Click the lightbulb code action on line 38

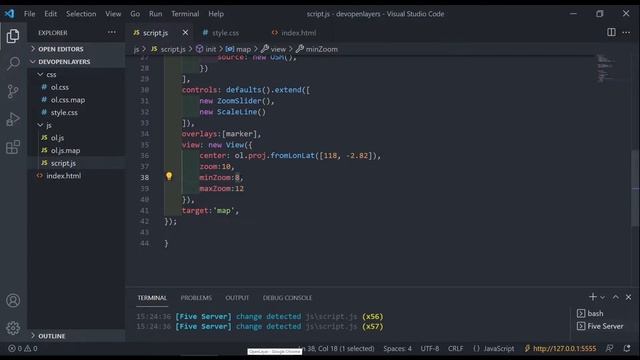click(169, 176)
